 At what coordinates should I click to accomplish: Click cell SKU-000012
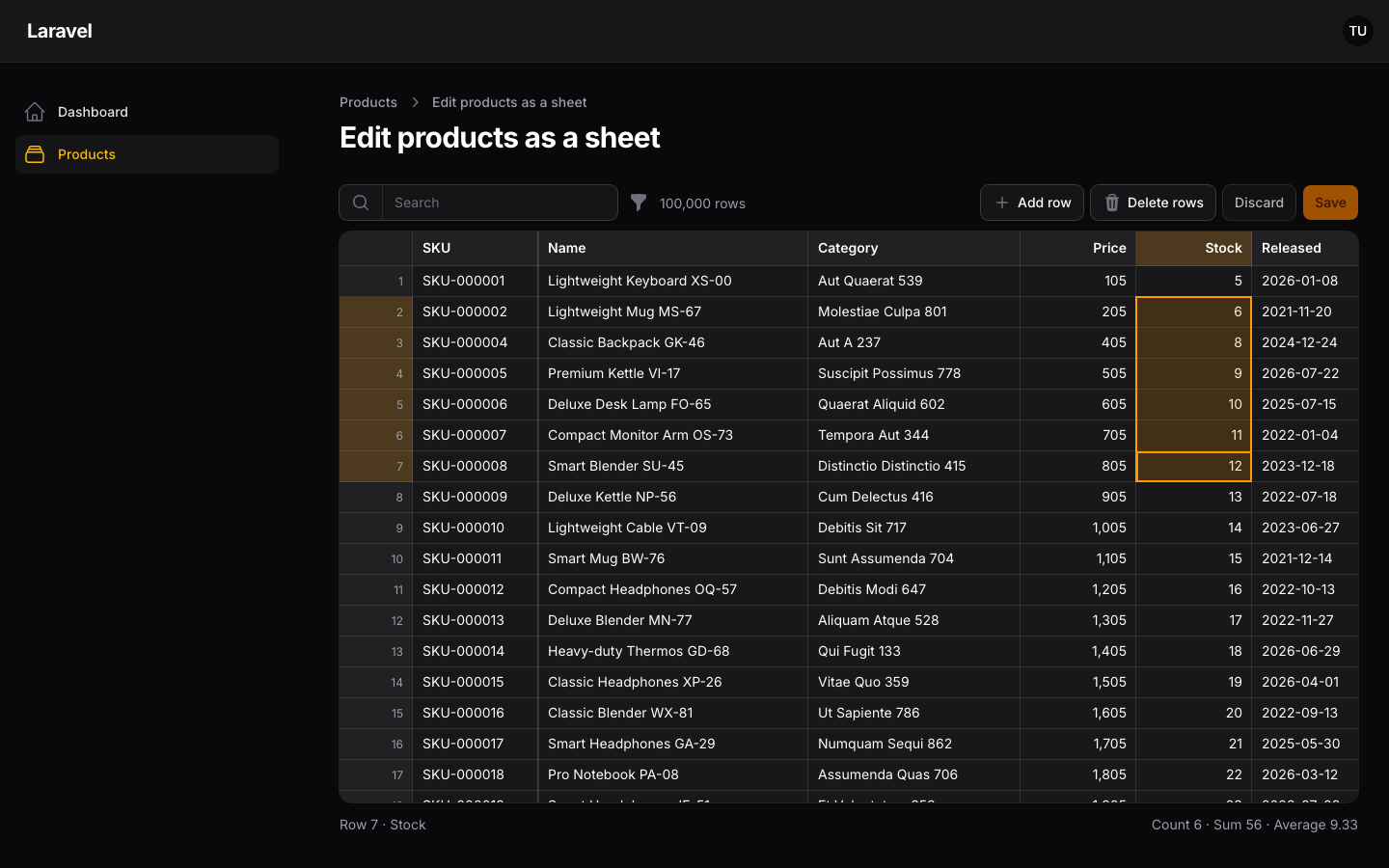pos(475,589)
